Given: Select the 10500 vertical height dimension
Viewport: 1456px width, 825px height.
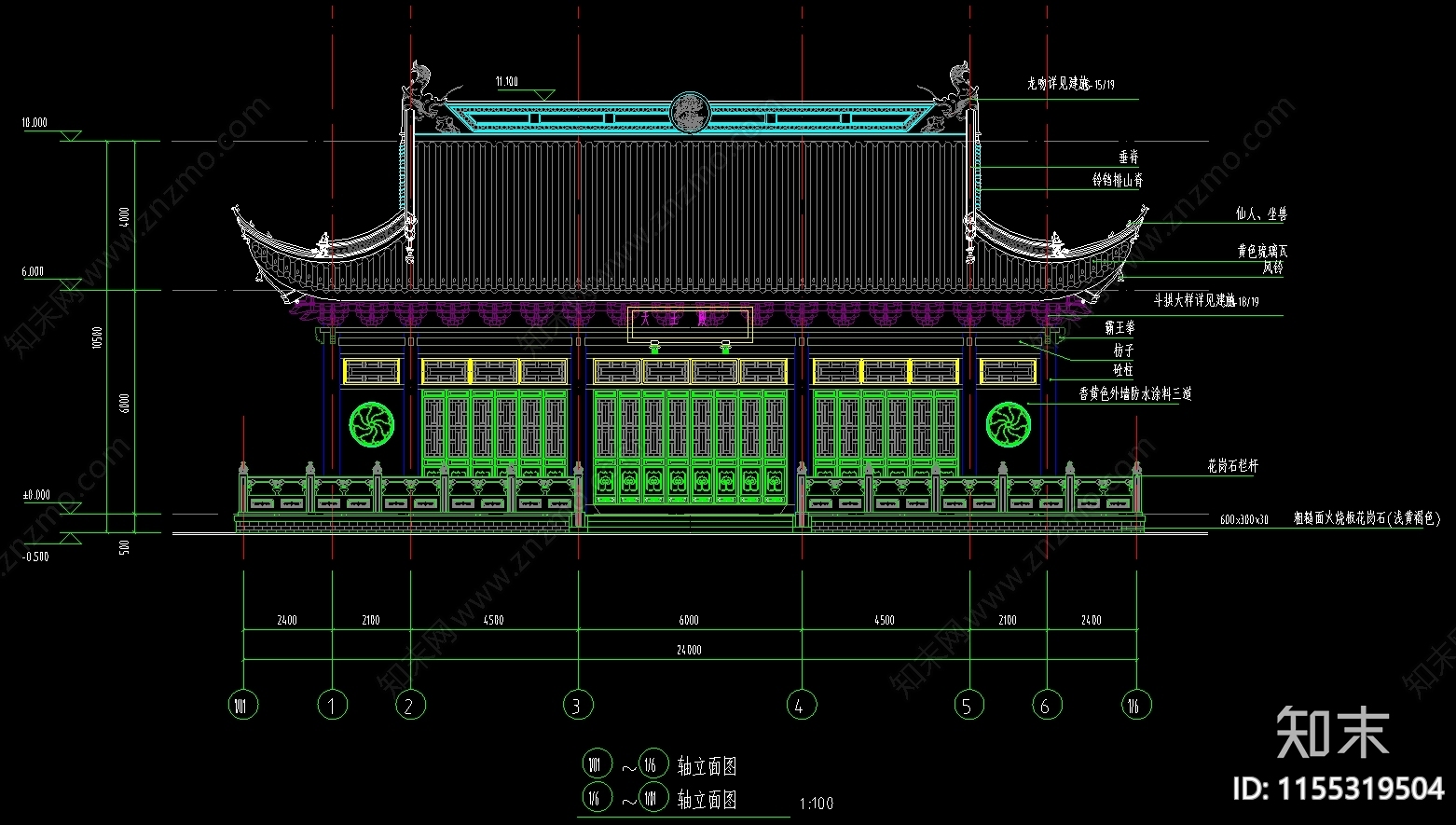Looking at the screenshot, I should [97, 337].
